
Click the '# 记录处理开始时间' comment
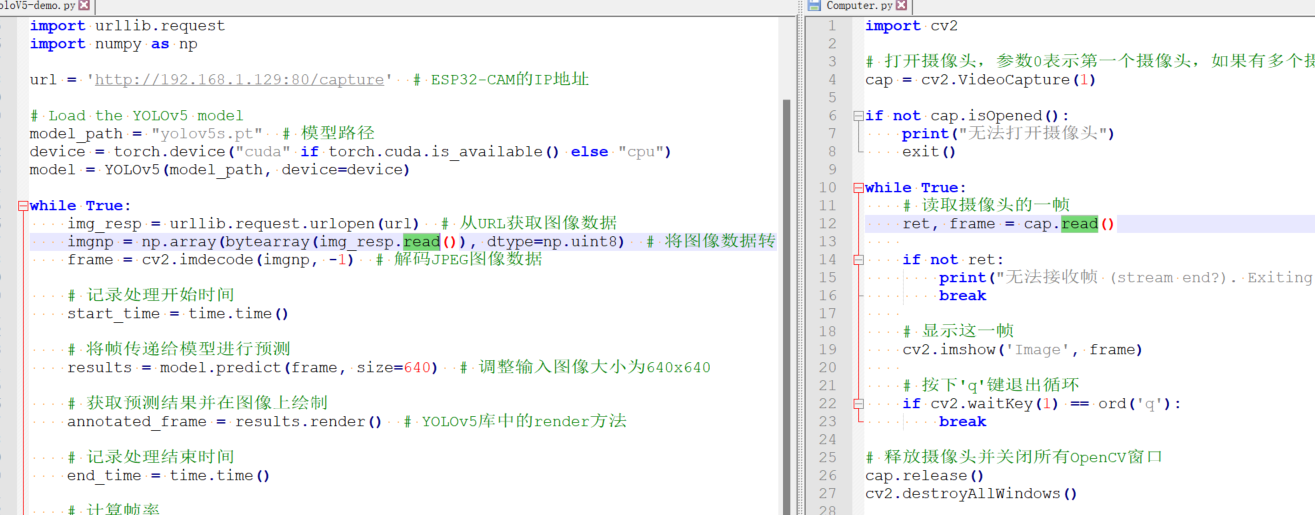pyautogui.click(x=151, y=296)
